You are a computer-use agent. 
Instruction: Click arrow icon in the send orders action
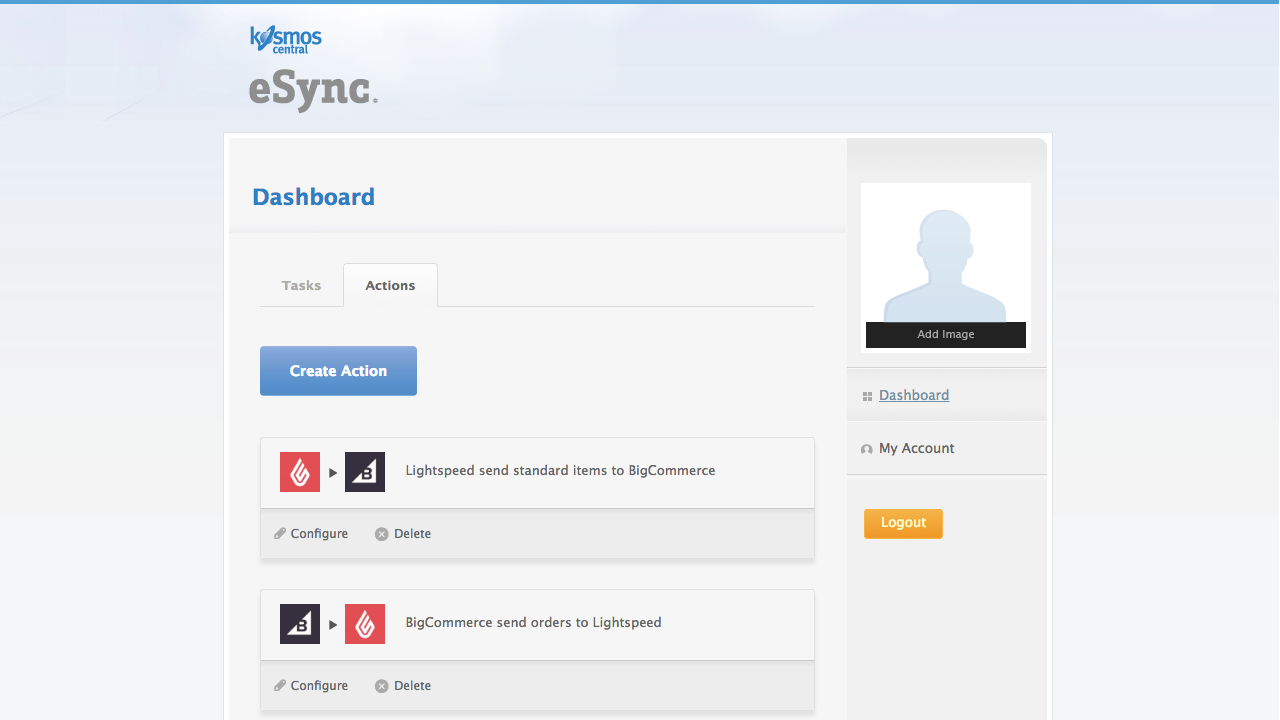click(x=333, y=625)
